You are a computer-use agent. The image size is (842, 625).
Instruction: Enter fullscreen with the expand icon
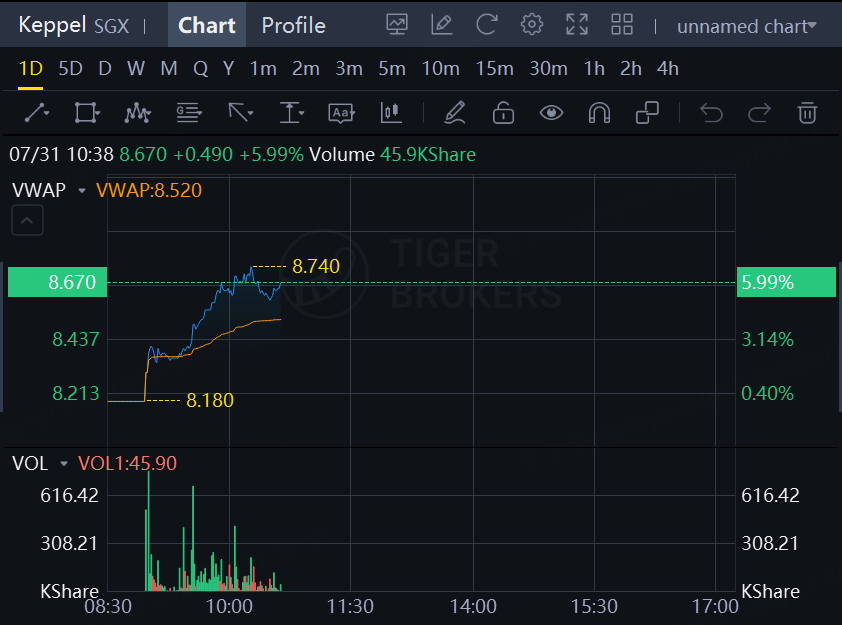click(577, 25)
